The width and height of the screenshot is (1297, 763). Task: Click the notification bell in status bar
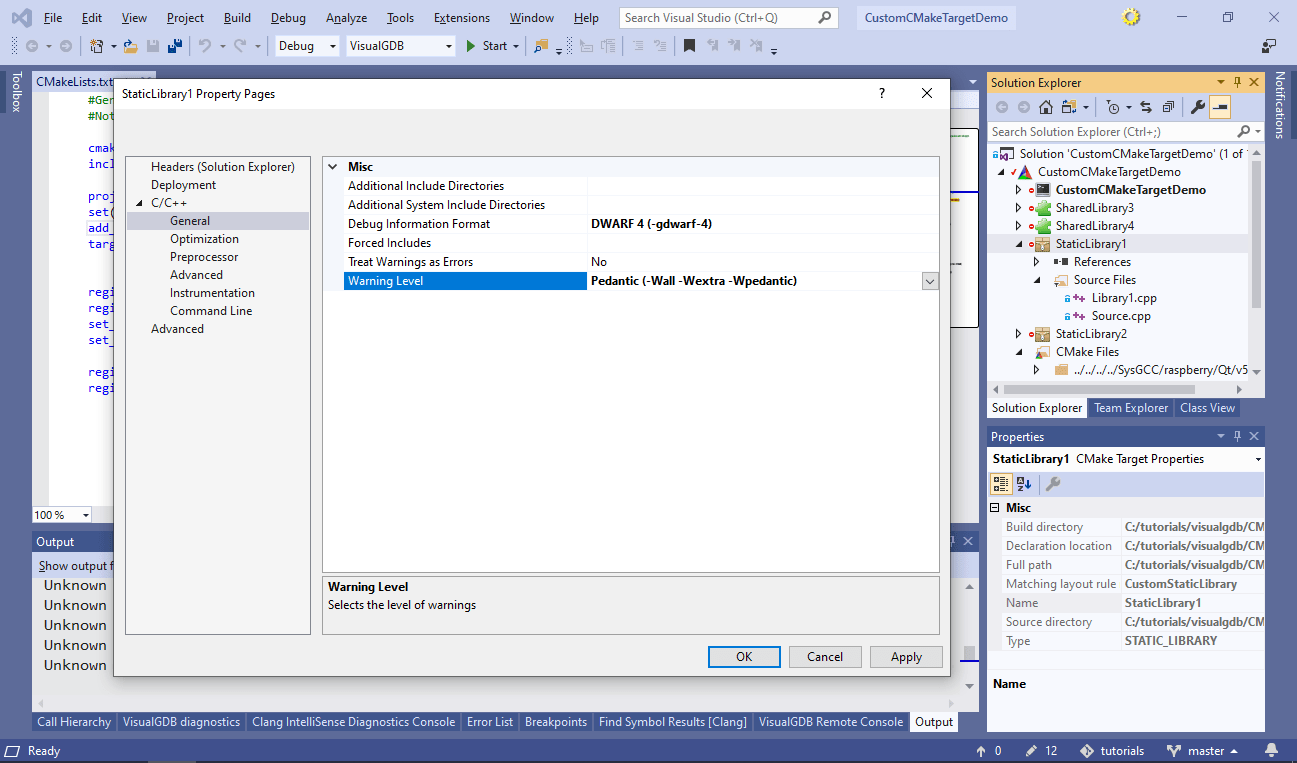(x=1271, y=751)
